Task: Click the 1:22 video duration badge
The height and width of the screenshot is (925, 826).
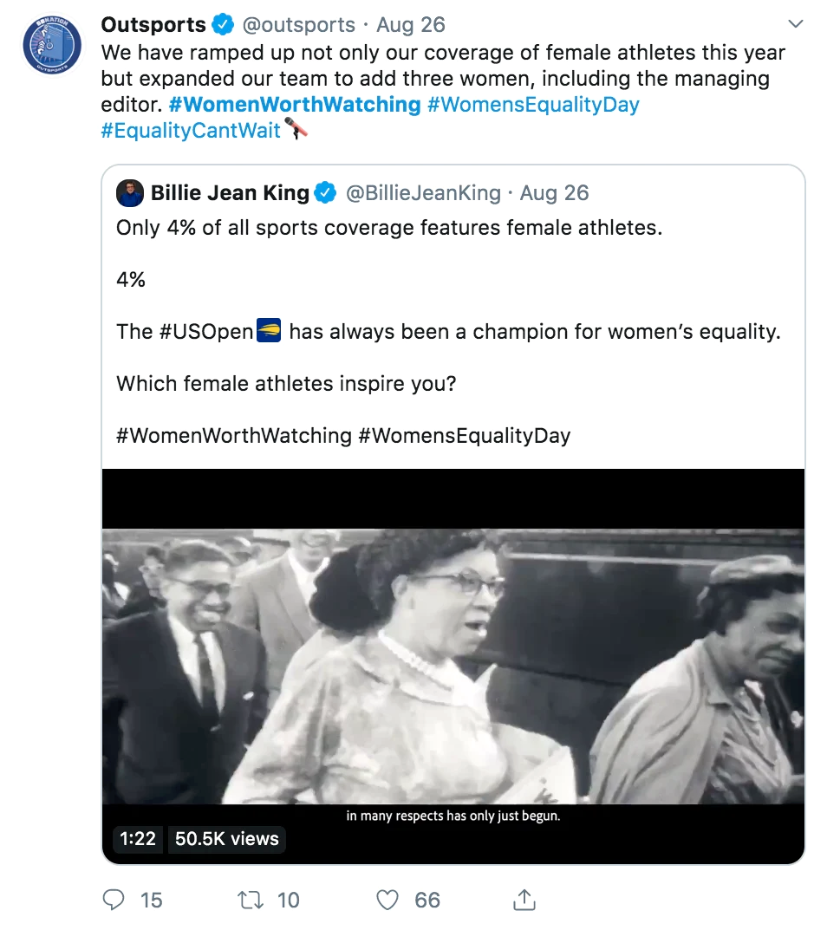Action: click(138, 839)
